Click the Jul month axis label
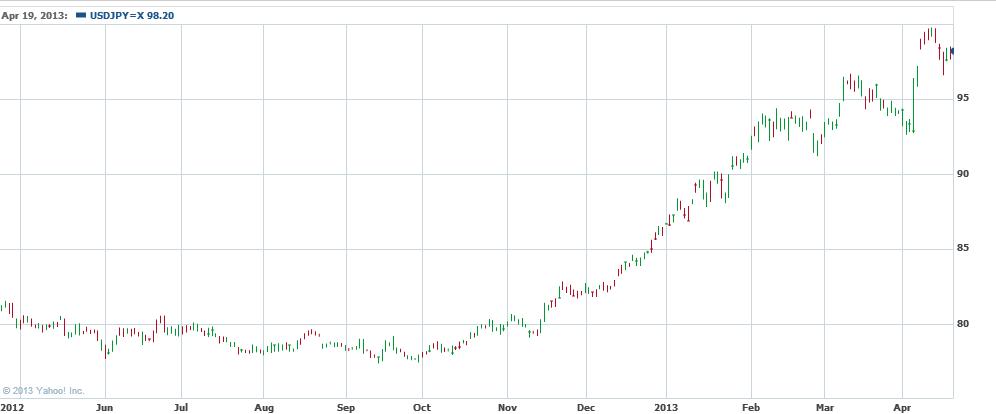 tap(181, 407)
